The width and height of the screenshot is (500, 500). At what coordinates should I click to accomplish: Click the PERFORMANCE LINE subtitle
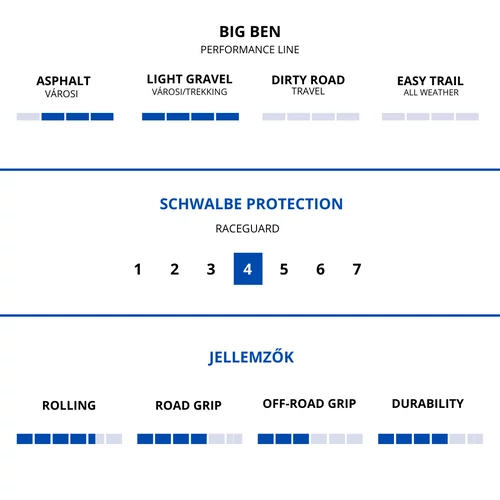(x=250, y=50)
